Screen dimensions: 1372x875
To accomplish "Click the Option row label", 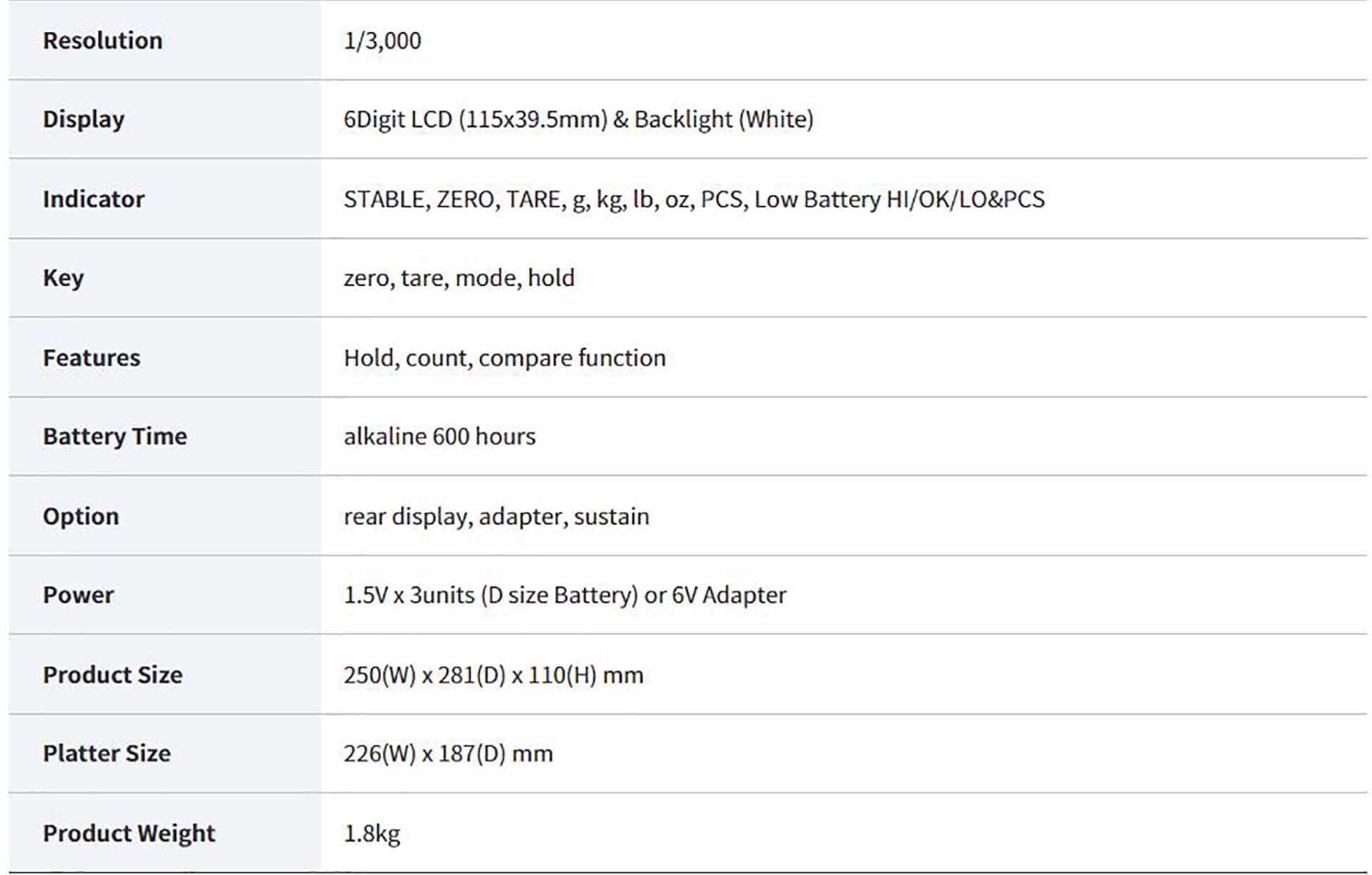I will (x=81, y=516).
